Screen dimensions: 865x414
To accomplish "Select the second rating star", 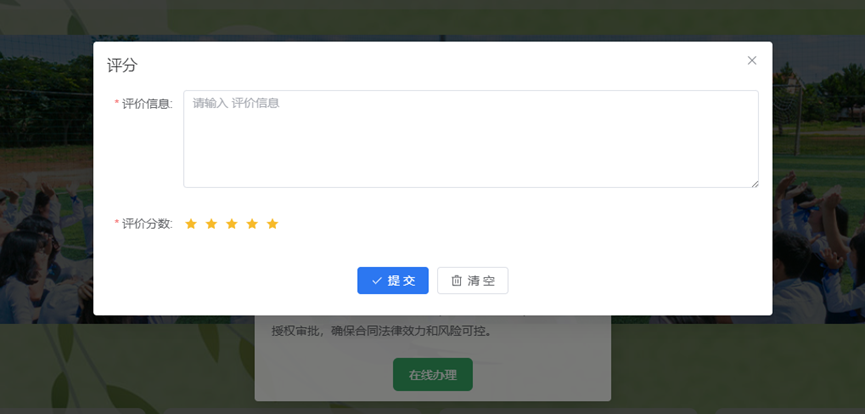I will pos(211,224).
